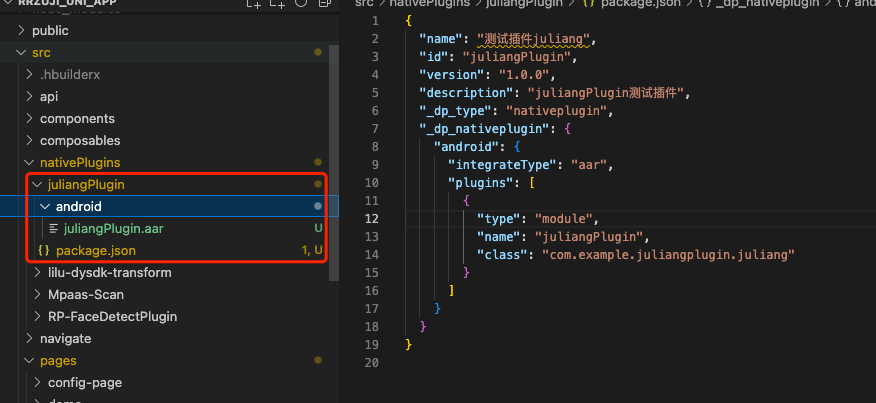This screenshot has width=876, height=403.
Task: Click the braces icon beside package.json in tree
Action: [x=43, y=250]
